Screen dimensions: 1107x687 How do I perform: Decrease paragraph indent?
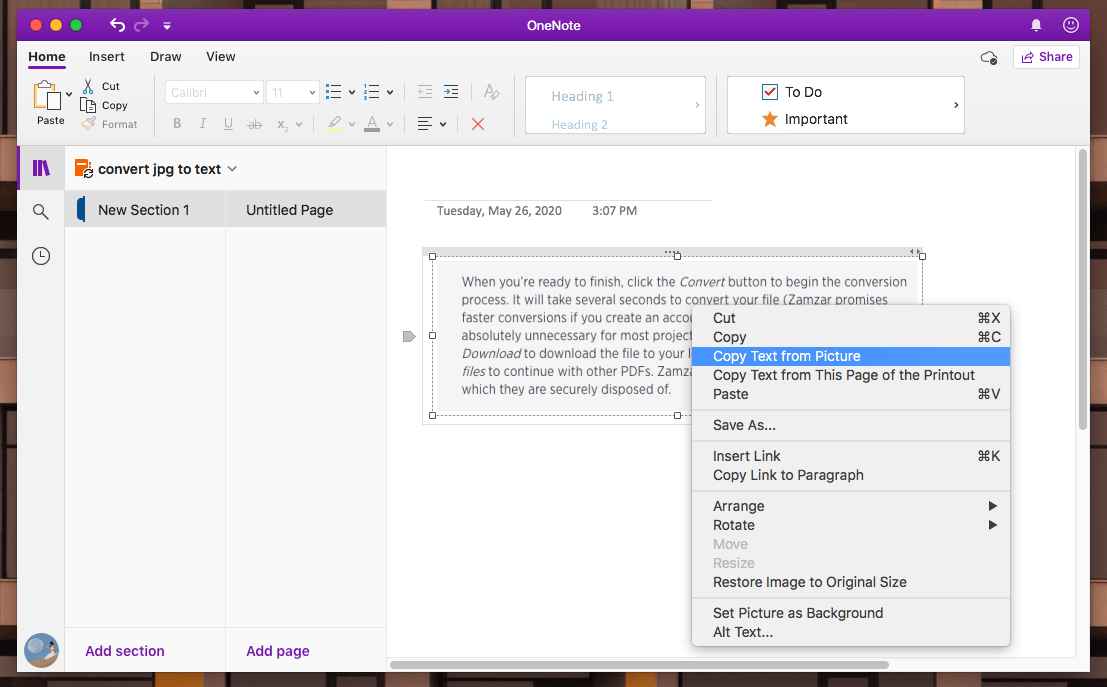(424, 92)
